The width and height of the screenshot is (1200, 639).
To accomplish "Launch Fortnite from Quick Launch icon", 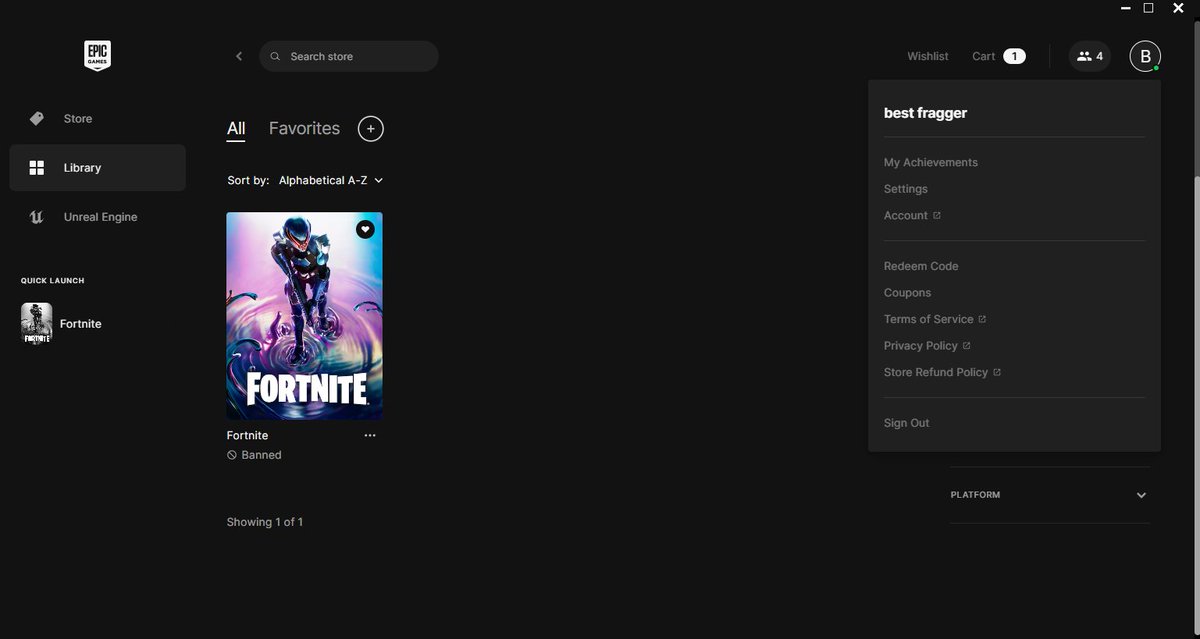I will pos(37,324).
